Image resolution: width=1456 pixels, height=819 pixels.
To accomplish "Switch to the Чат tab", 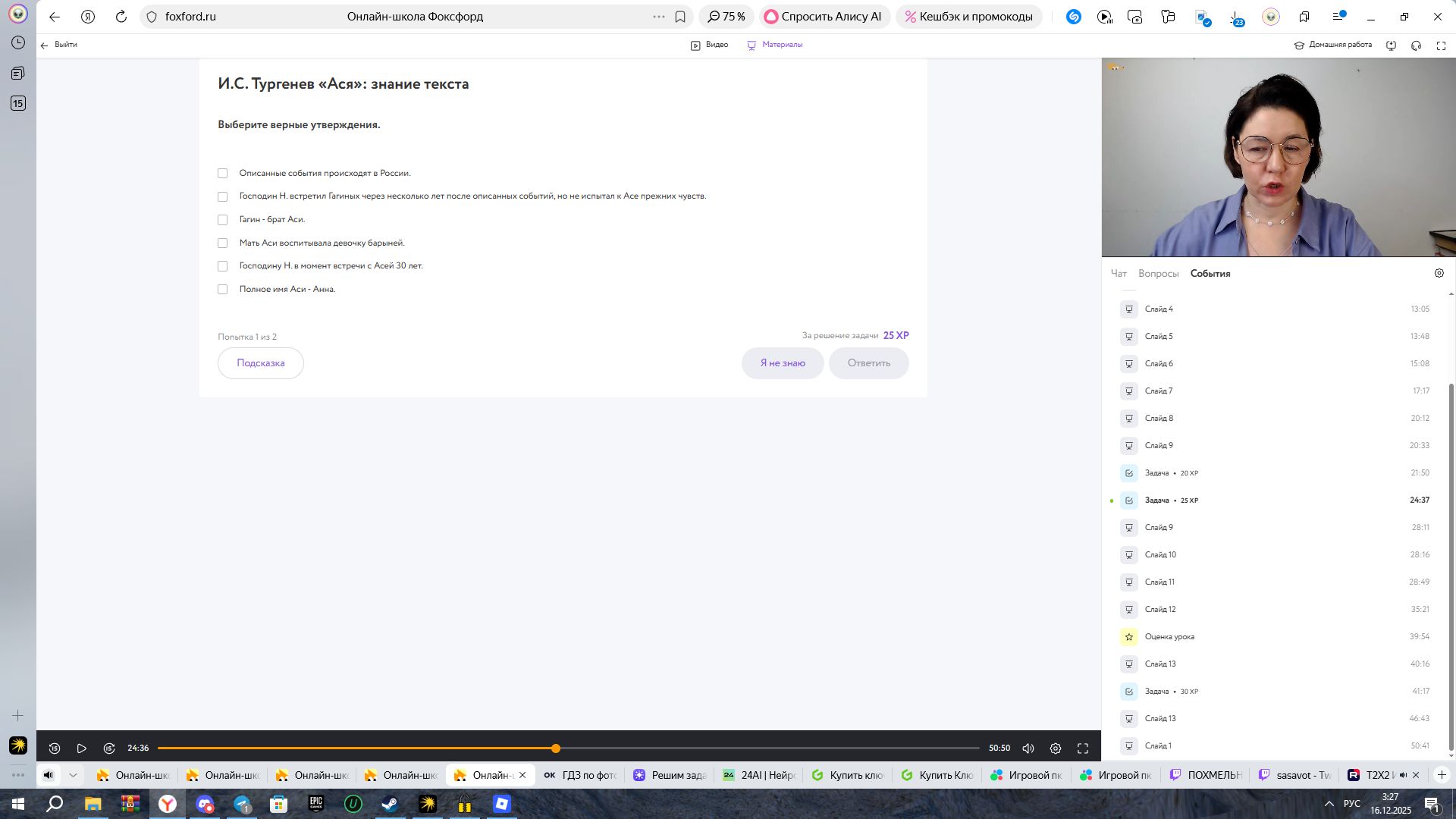I will tap(1119, 274).
